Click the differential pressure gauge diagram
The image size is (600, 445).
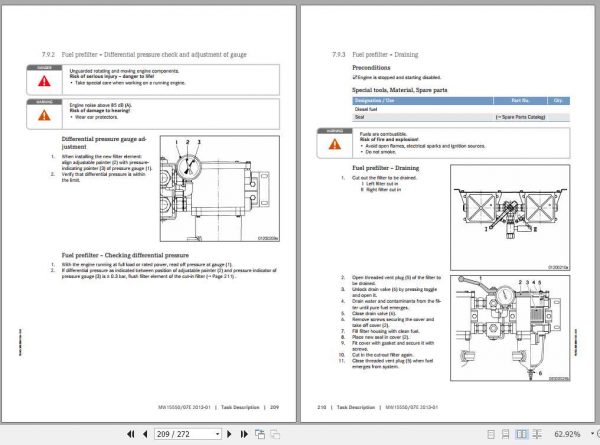pyautogui.click(x=220, y=188)
